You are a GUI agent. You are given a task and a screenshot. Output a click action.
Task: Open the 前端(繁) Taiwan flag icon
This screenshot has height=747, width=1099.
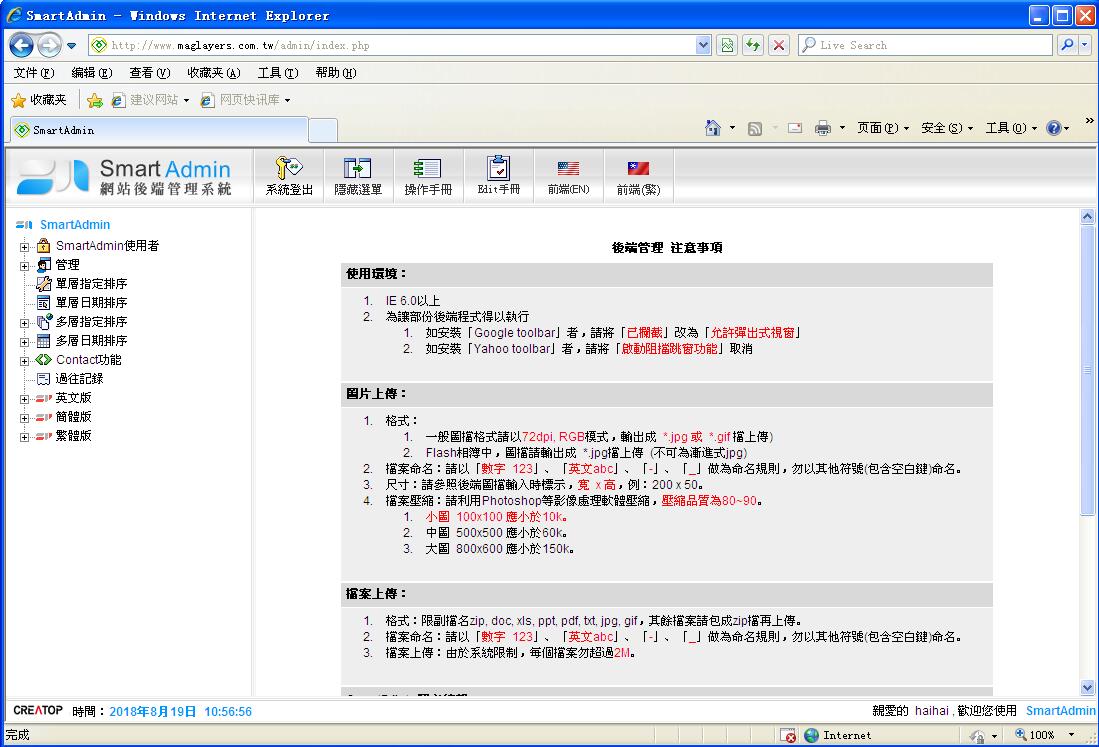pos(639,168)
